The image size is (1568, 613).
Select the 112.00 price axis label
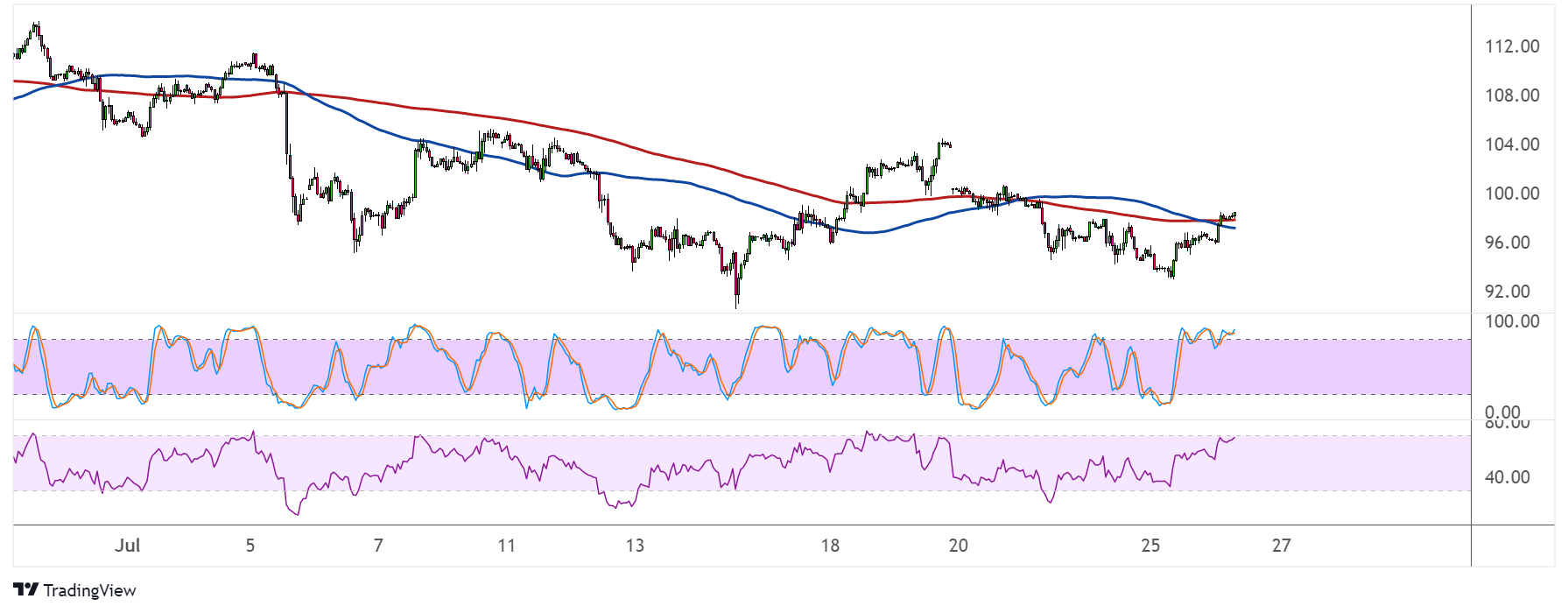coord(1512,46)
